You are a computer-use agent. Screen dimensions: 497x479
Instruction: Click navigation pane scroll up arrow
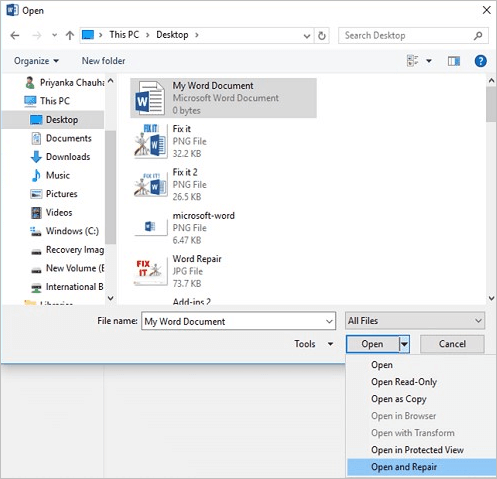click(111, 81)
